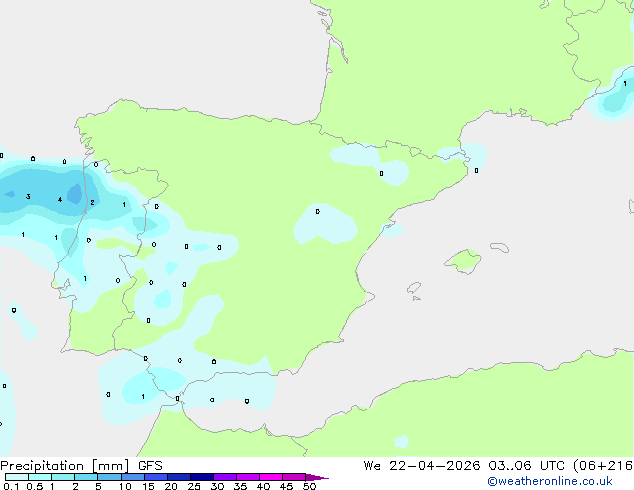The image size is (634, 490).
Task: Click the legend swatch between 35 and 40
Action: coord(247,477)
